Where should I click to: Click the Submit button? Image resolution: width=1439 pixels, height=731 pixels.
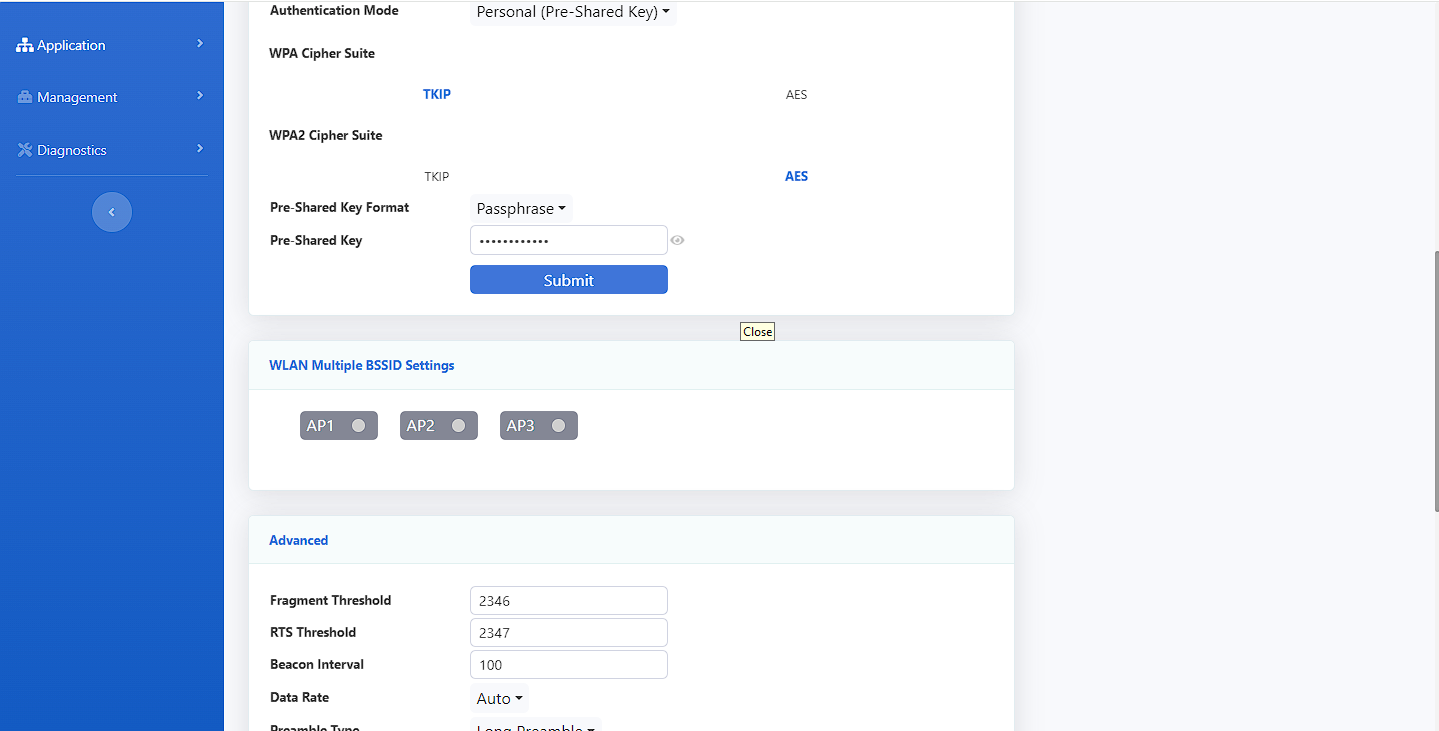point(569,280)
